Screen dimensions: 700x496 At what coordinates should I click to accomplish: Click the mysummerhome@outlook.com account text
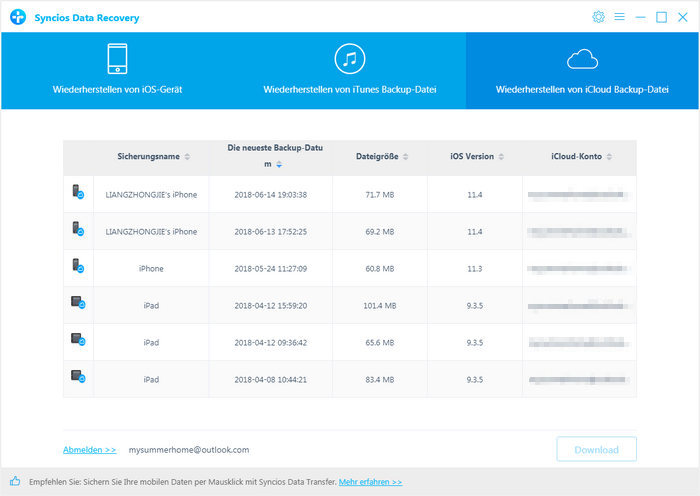[x=189, y=450]
